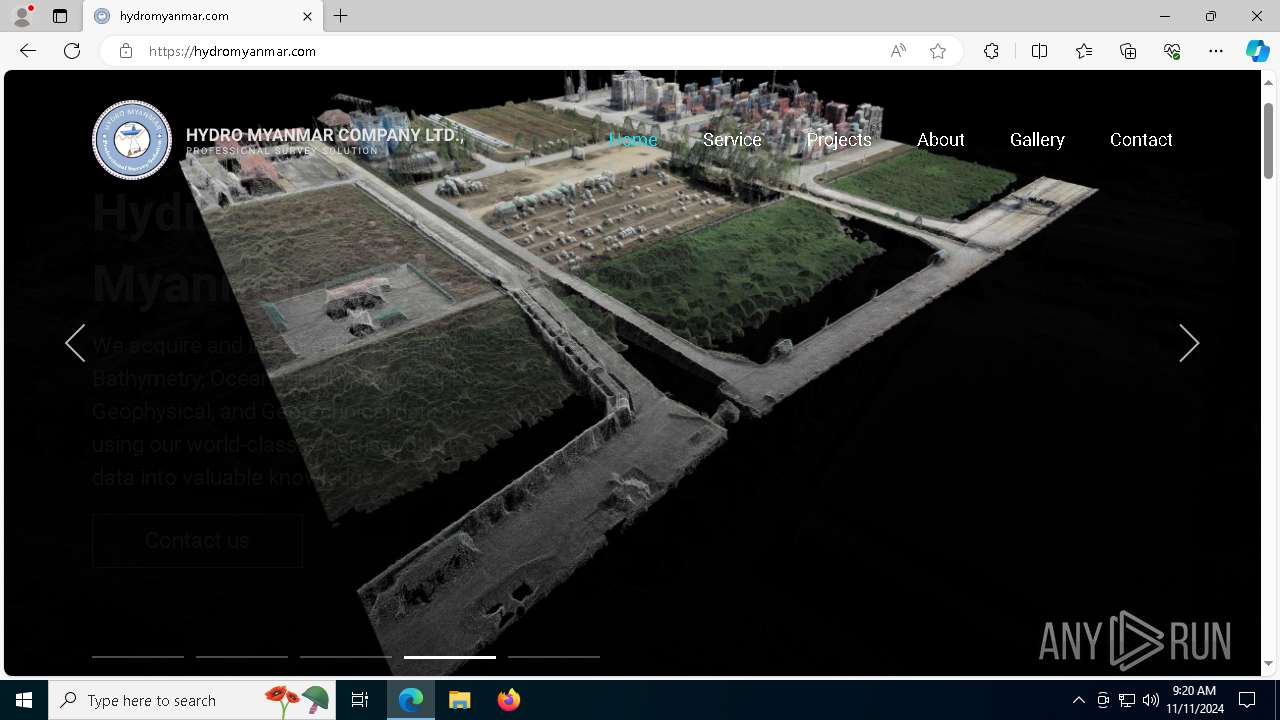This screenshot has height=720, width=1280.
Task: Open the notification center icon
Action: pyautogui.click(x=1247, y=700)
